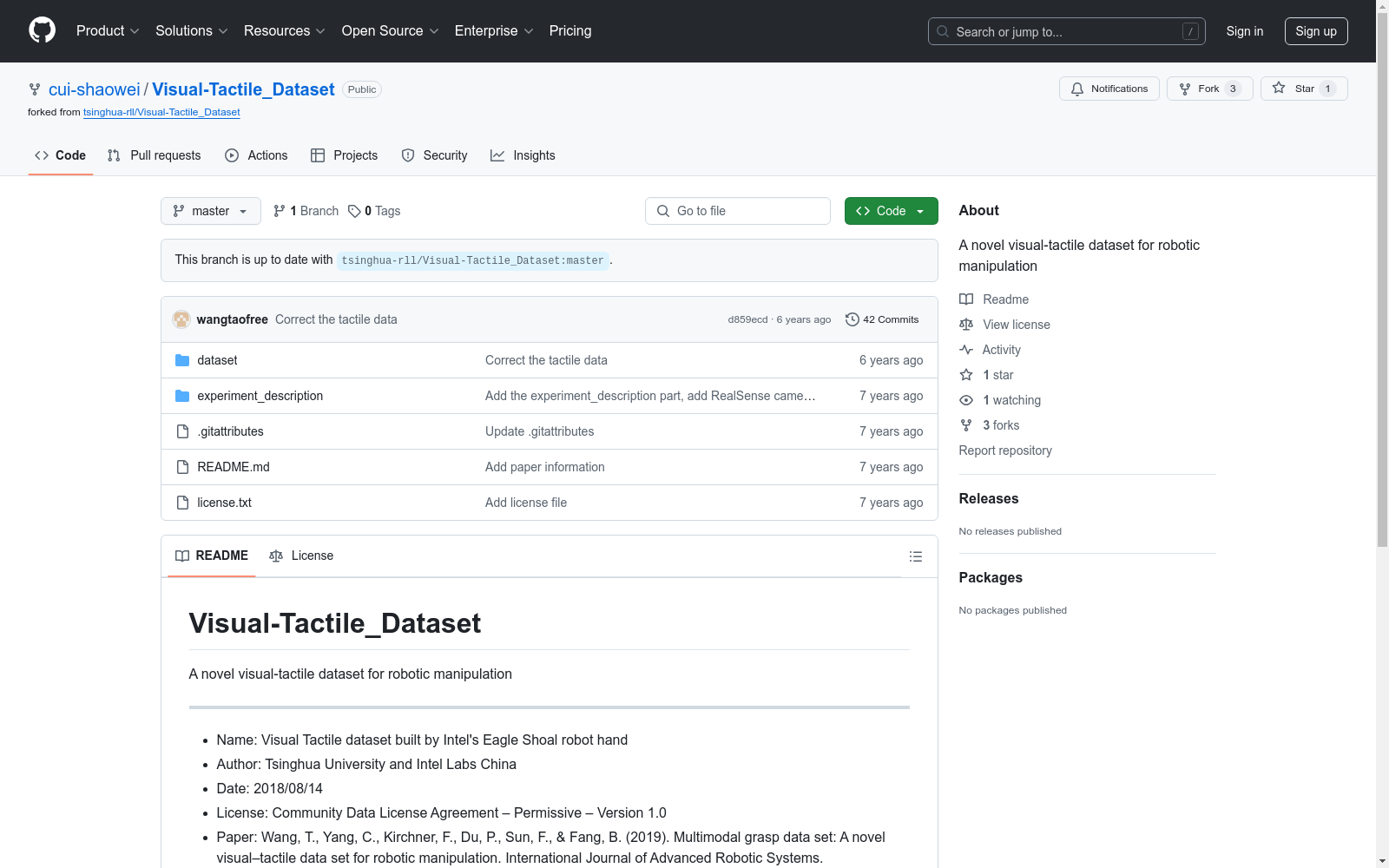Expand the Product menu
The height and width of the screenshot is (868, 1389).
[x=108, y=31]
